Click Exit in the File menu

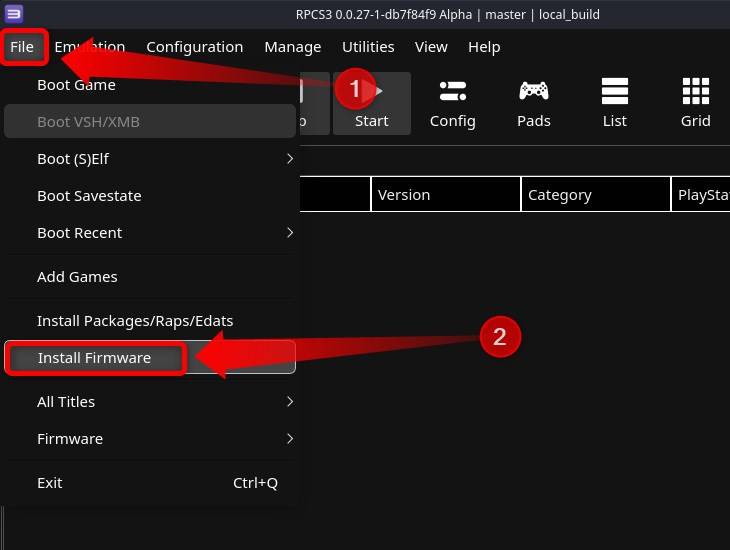50,483
